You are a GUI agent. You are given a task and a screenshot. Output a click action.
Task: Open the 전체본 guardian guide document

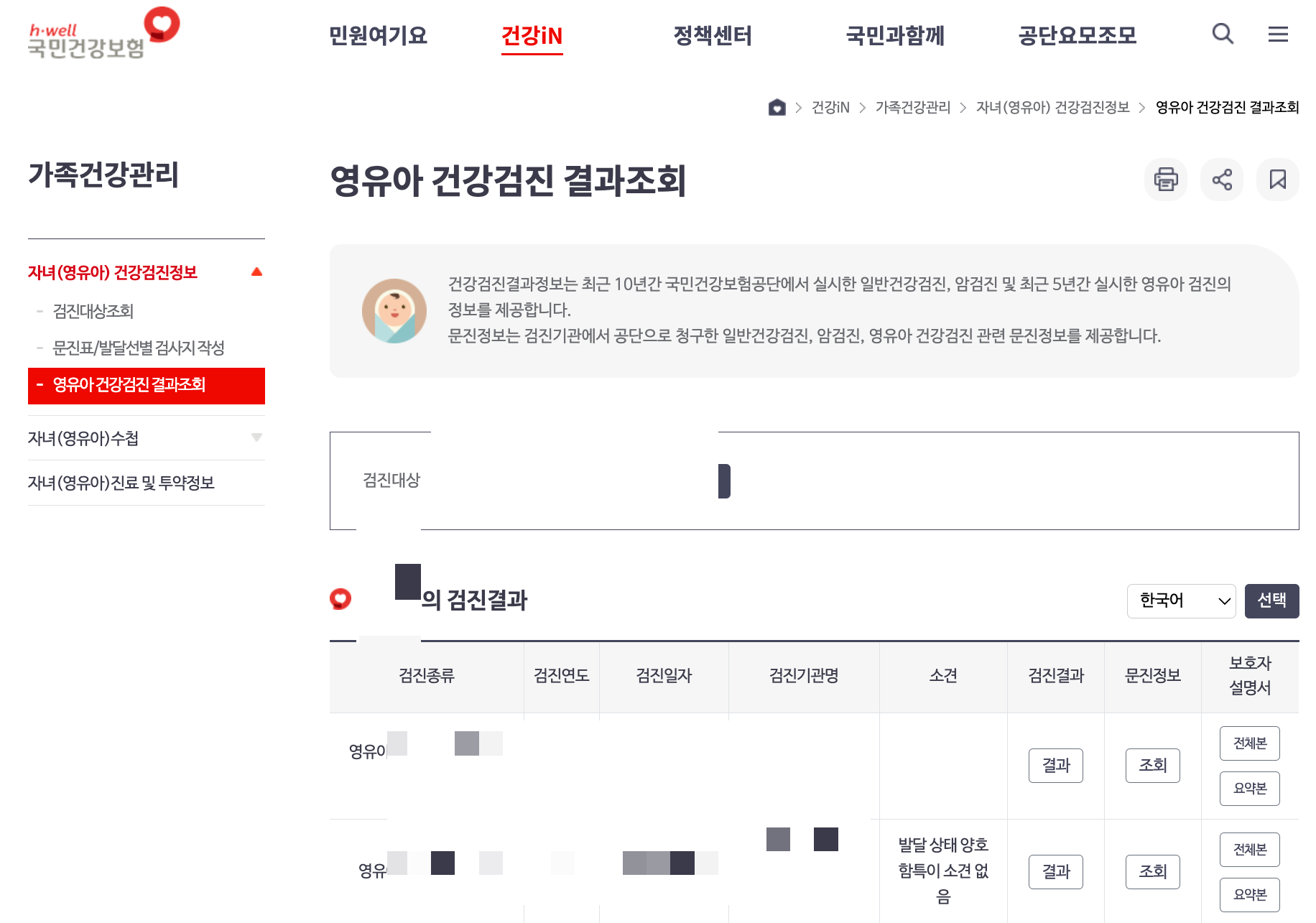[x=1249, y=743]
